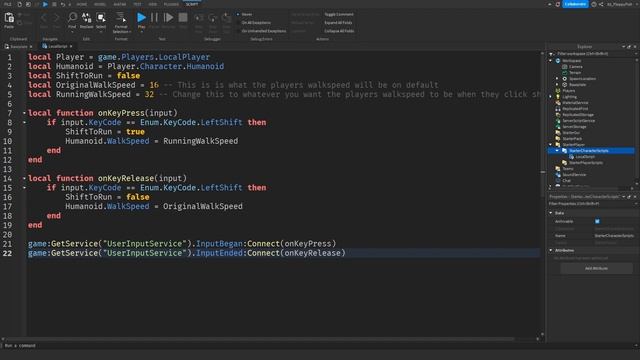Select Teams service in Explorer
The height and width of the screenshot is (360, 640).
568,169
